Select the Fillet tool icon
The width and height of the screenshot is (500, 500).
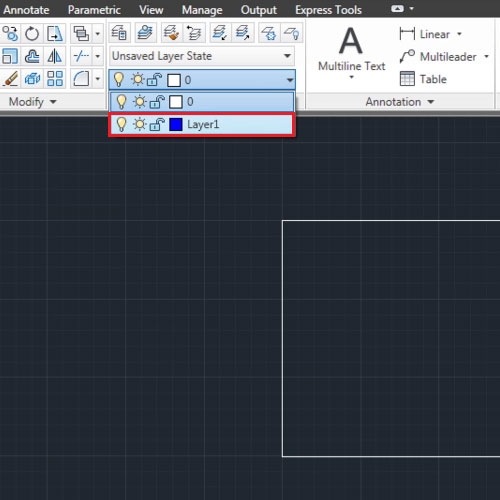81,79
